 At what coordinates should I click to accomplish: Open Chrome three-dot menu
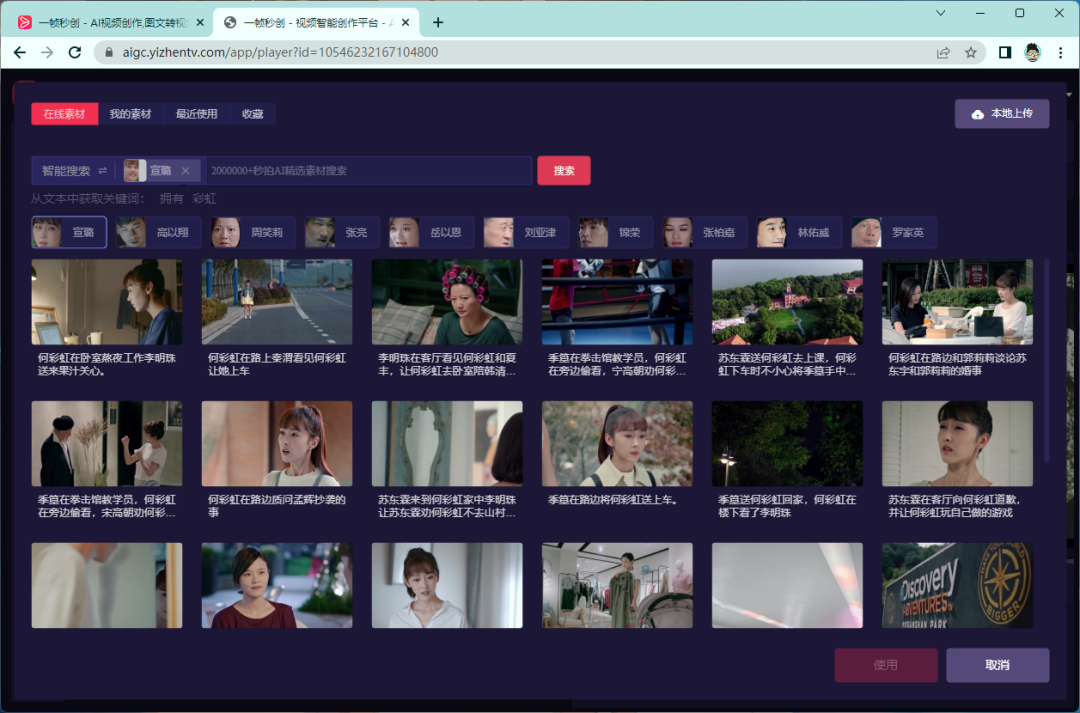click(x=1061, y=52)
